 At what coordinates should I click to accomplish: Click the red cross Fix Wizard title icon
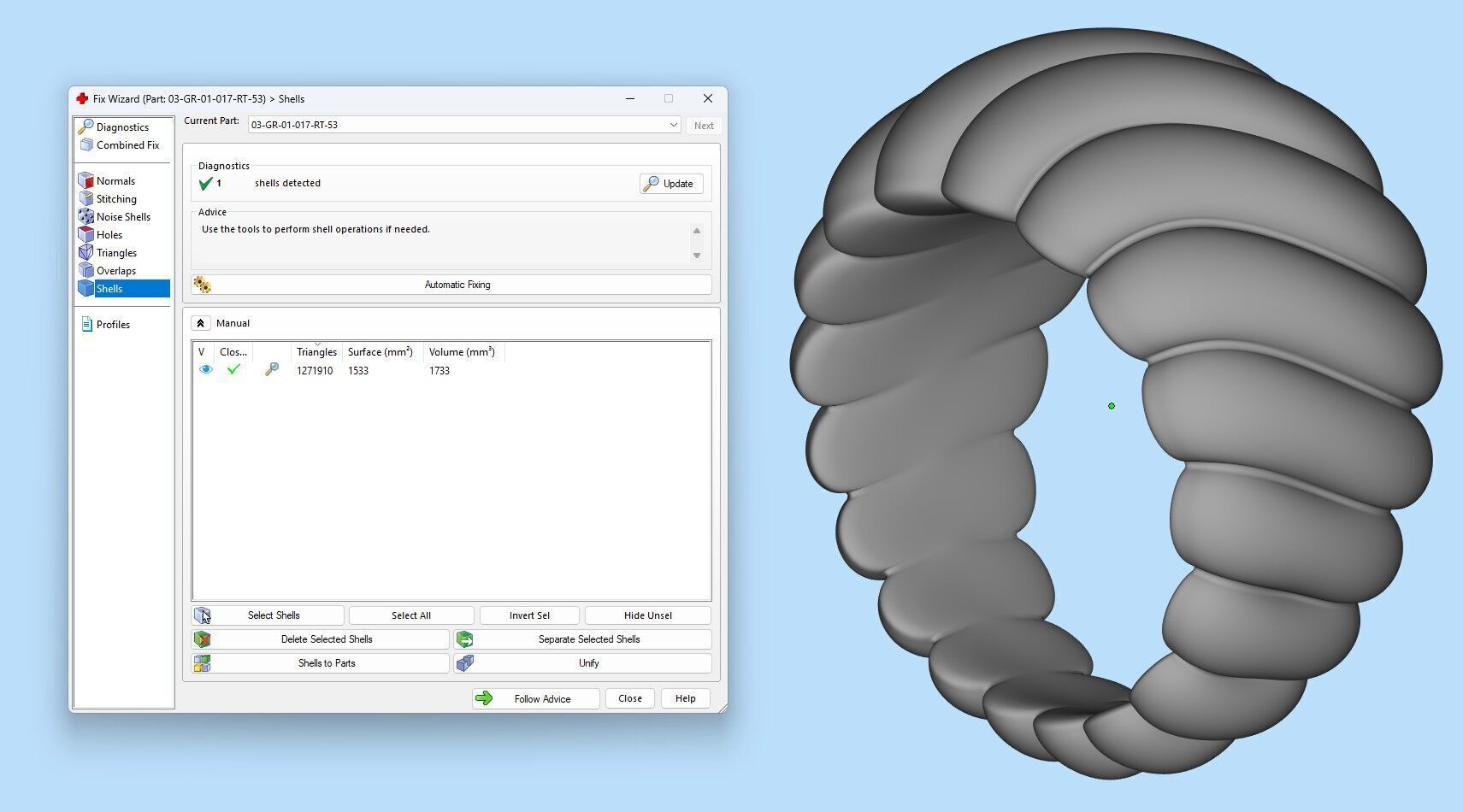click(x=82, y=99)
